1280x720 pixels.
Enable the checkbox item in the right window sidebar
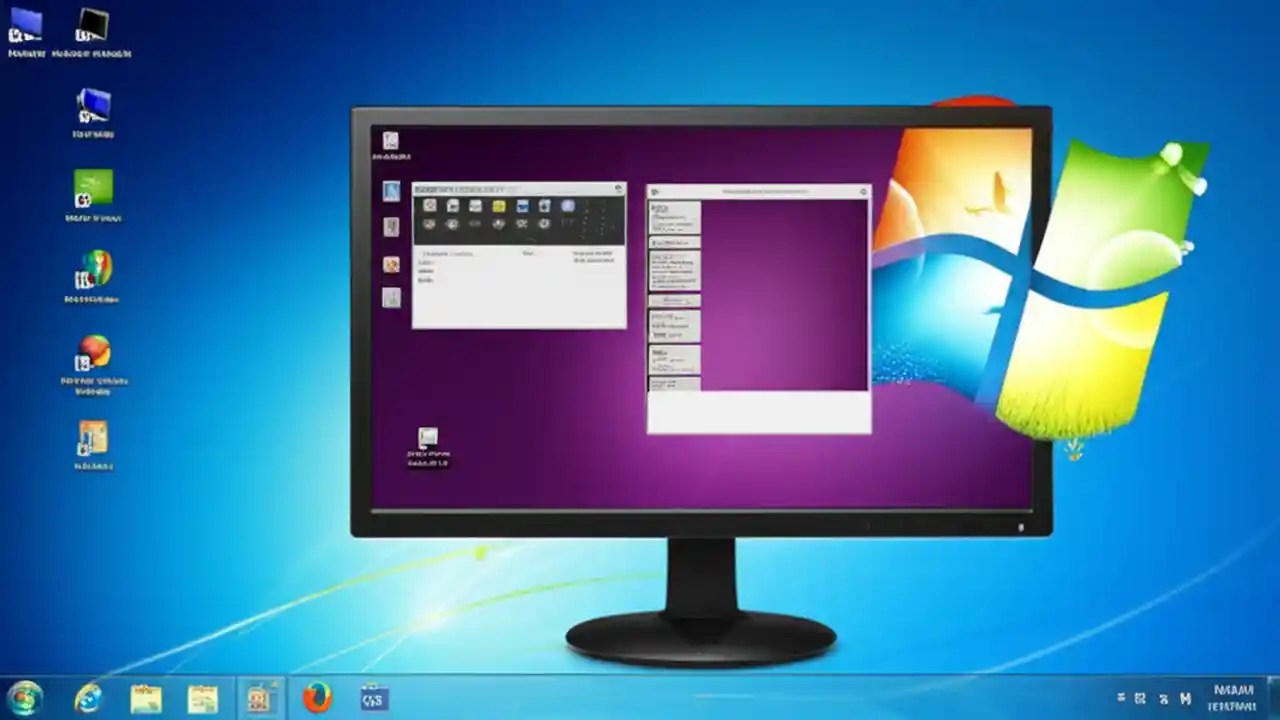(x=674, y=241)
